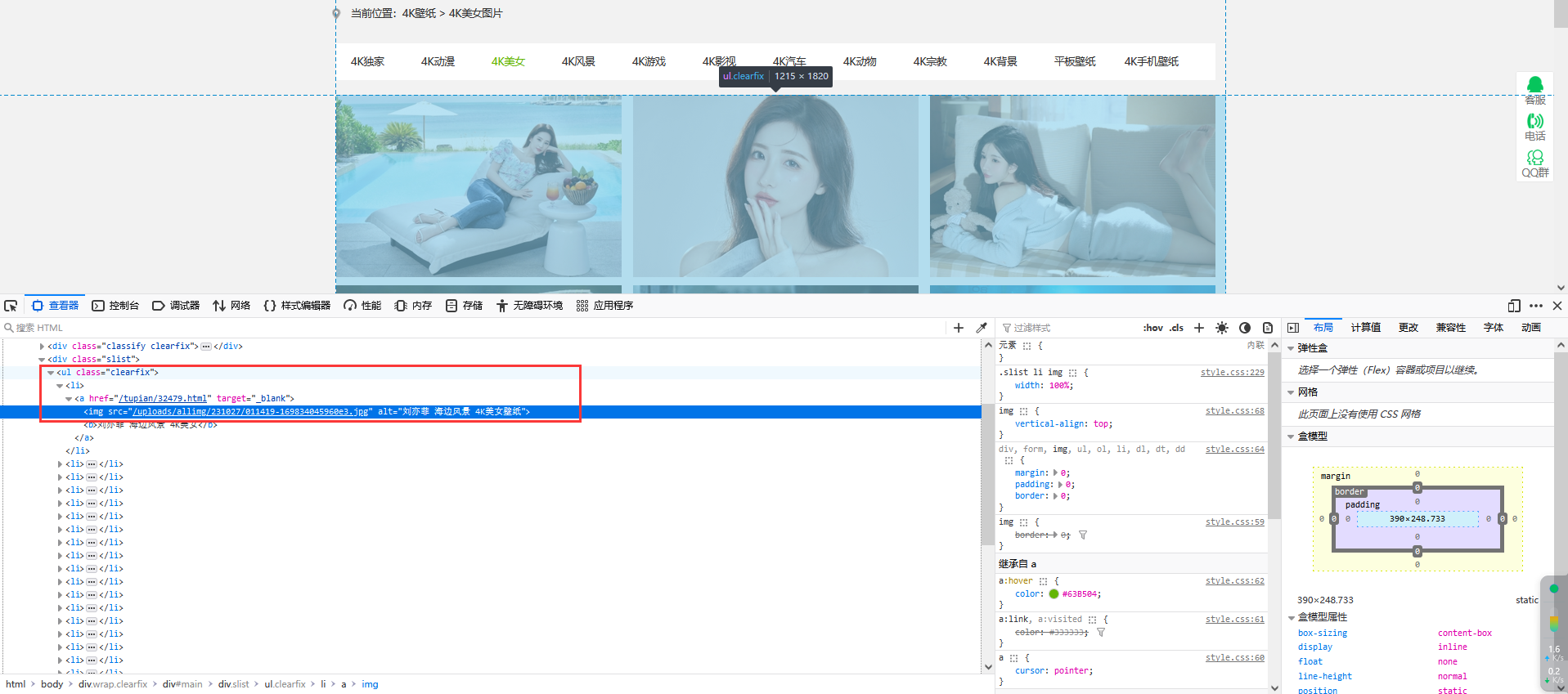
Task: Click the plus icon to create new node
Action: tap(959, 328)
